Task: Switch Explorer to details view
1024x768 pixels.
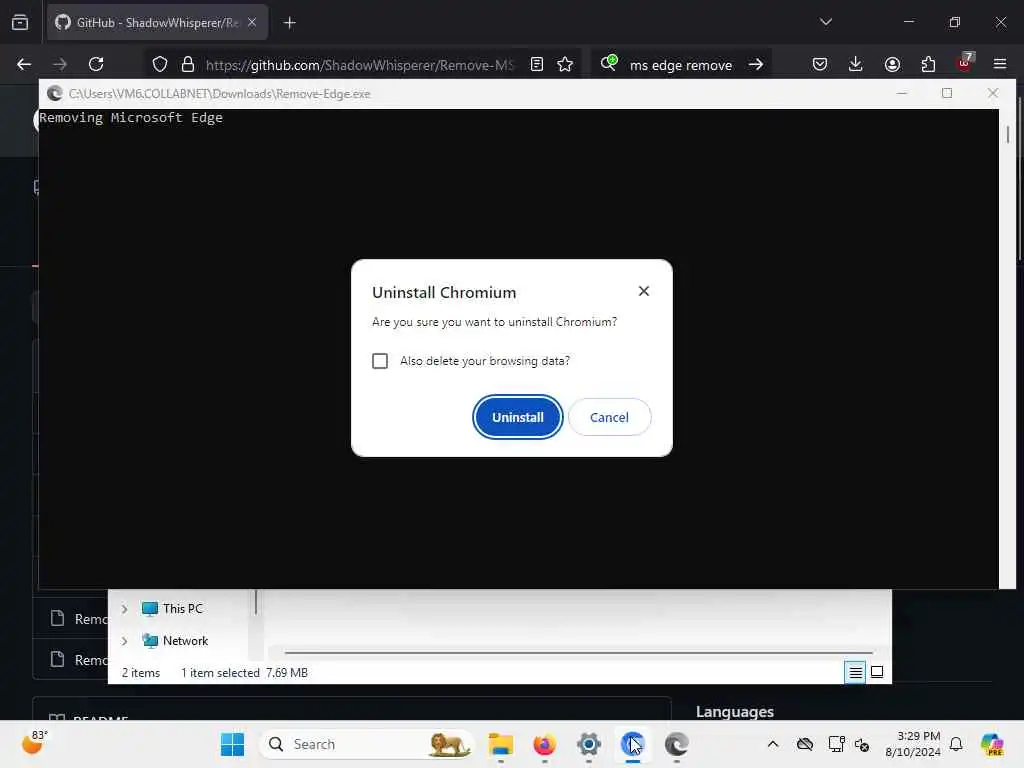Action: point(855,672)
